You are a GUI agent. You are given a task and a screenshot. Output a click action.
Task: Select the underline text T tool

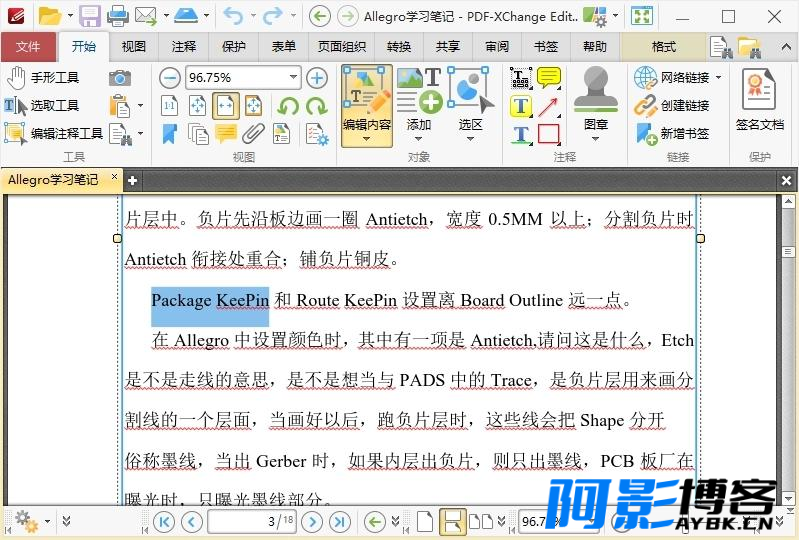coord(521,134)
